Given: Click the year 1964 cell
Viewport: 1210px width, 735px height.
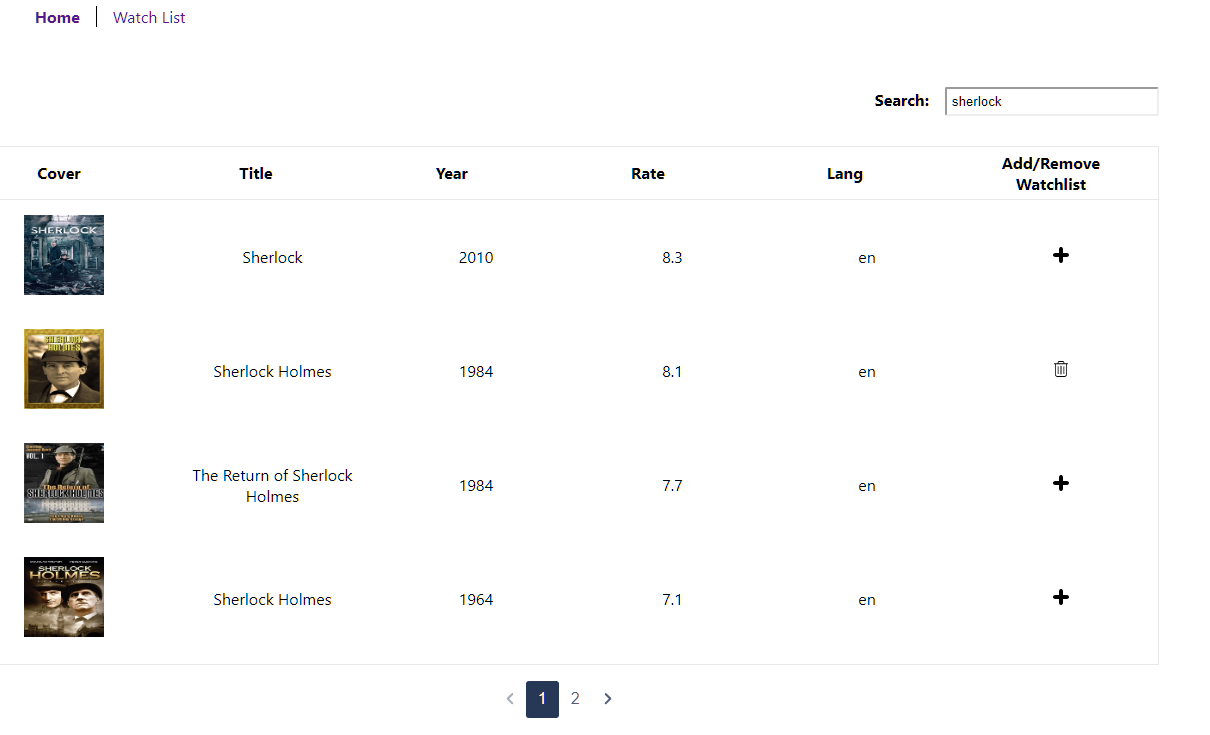Looking at the screenshot, I should click(476, 599).
